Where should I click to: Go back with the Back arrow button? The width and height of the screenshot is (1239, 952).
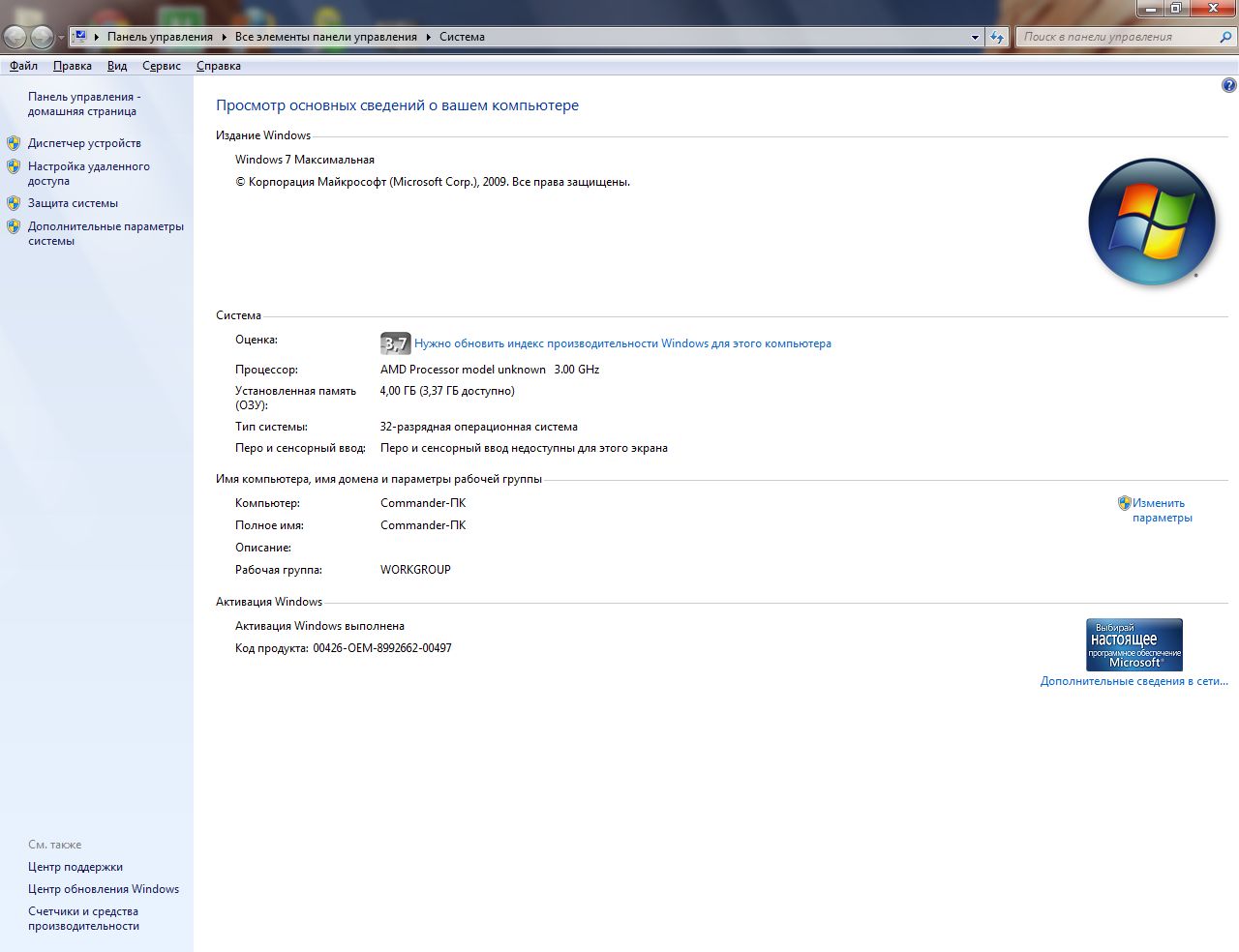pyautogui.click(x=15, y=37)
